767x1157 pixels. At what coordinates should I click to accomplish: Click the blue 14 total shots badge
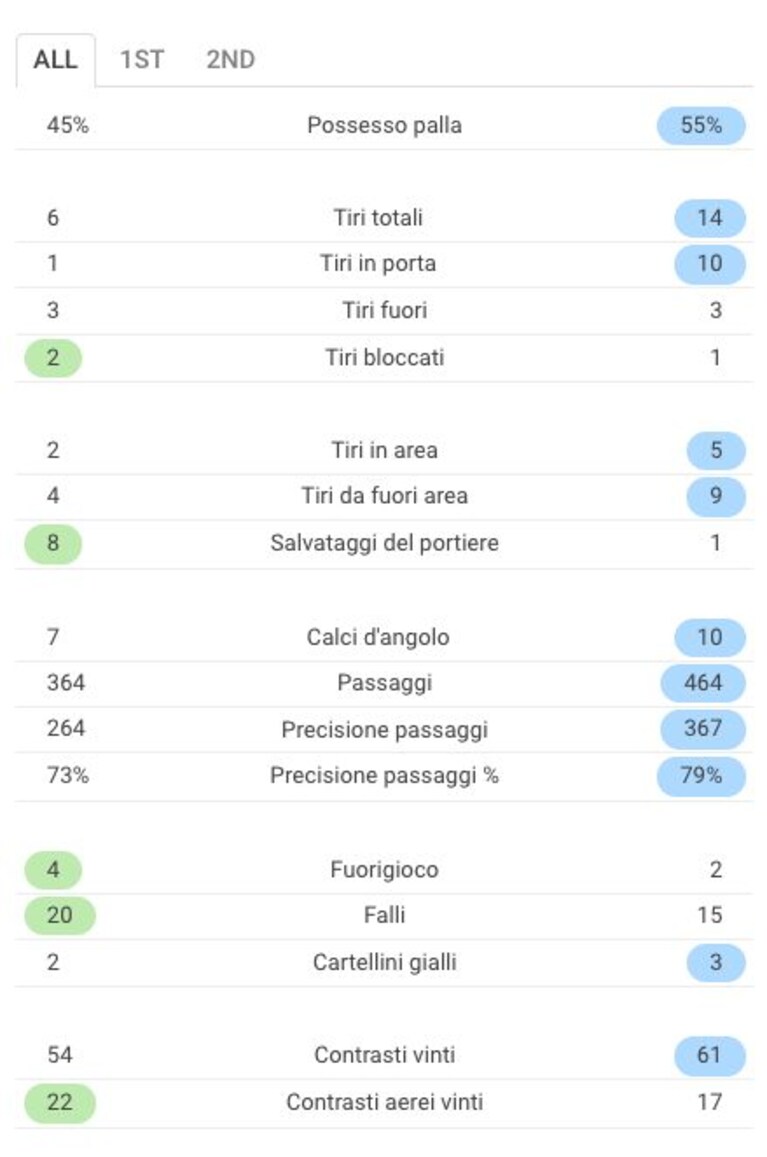[x=709, y=218]
